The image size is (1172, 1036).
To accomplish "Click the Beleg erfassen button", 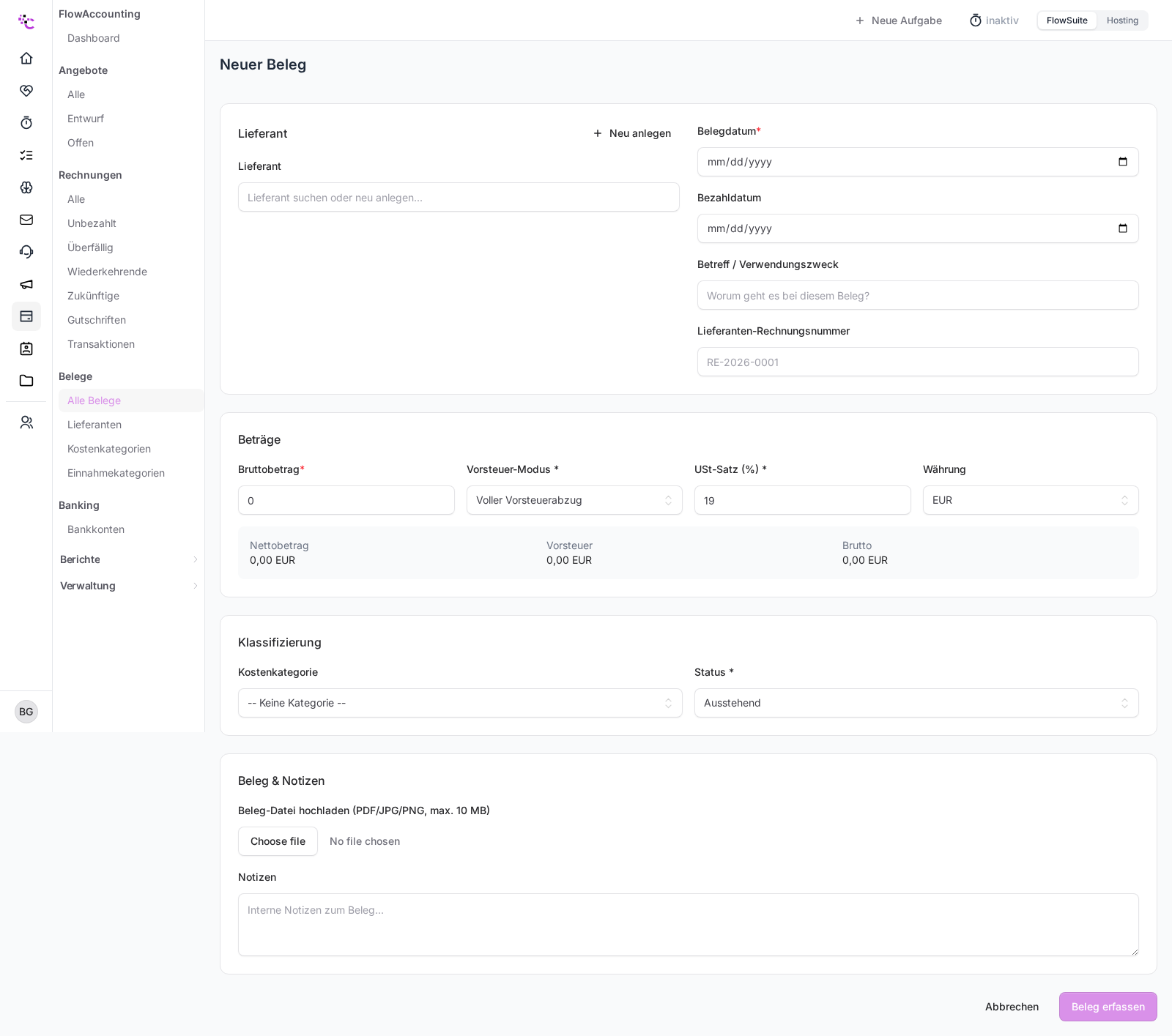I will 1108,1007.
